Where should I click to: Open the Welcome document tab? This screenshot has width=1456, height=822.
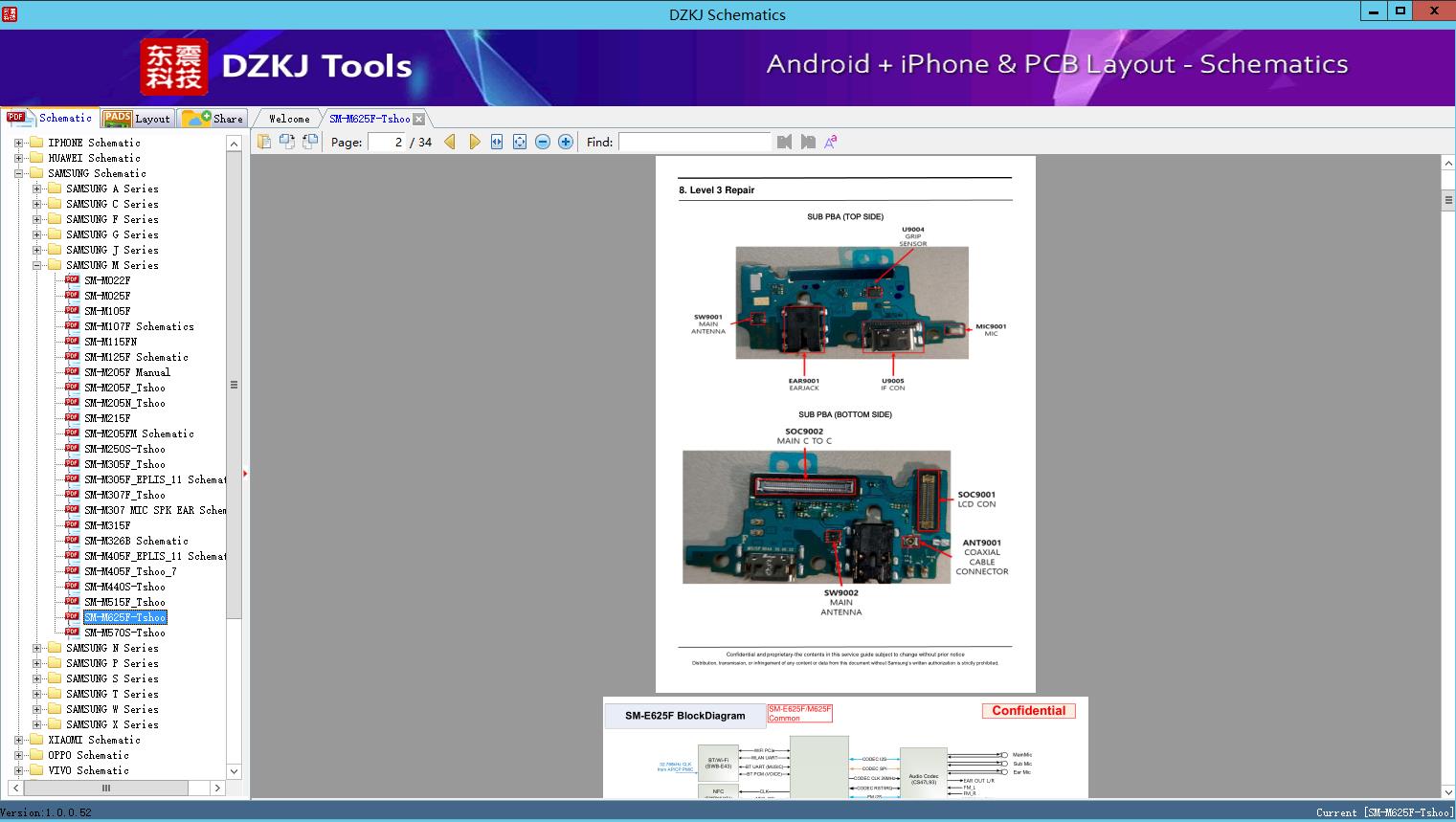tap(289, 119)
